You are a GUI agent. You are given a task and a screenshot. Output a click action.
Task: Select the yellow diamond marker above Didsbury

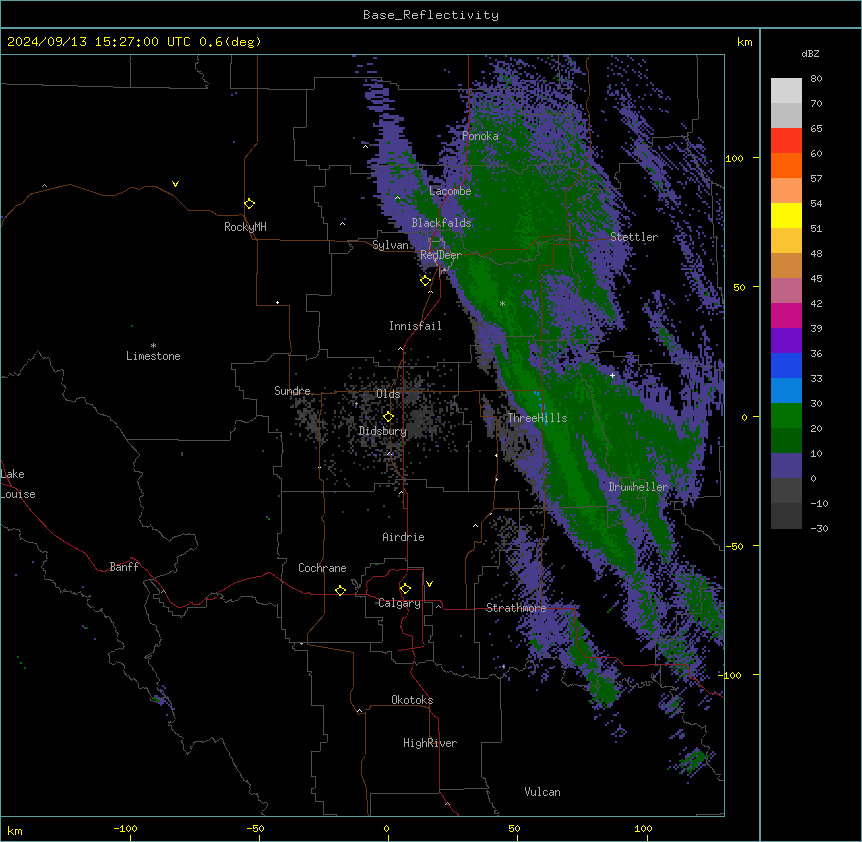tap(389, 417)
